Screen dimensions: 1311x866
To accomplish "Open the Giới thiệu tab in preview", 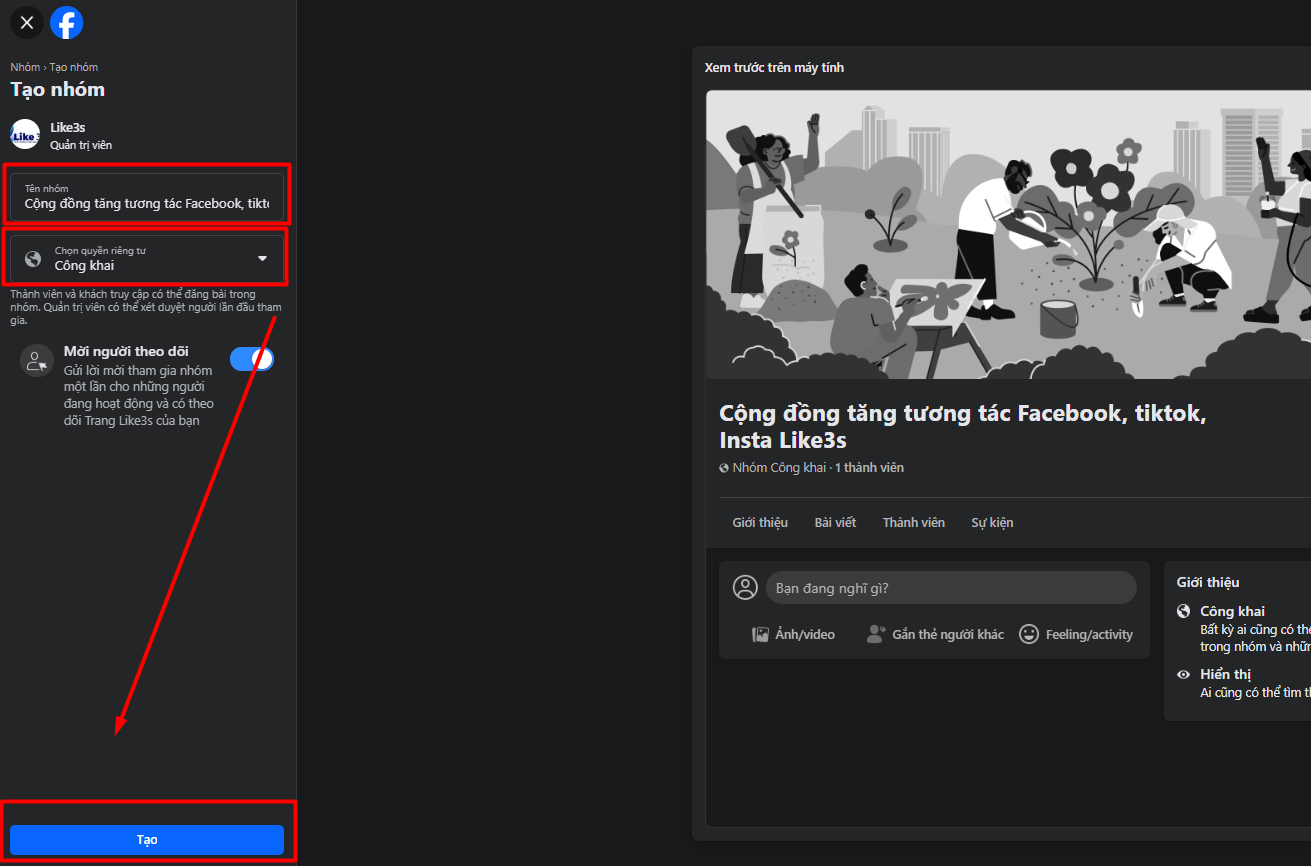I will coord(760,522).
